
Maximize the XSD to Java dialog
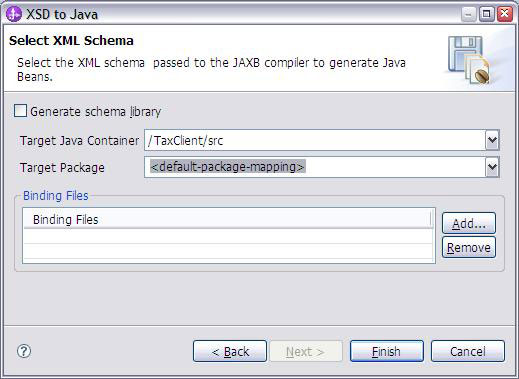[x=486, y=14]
